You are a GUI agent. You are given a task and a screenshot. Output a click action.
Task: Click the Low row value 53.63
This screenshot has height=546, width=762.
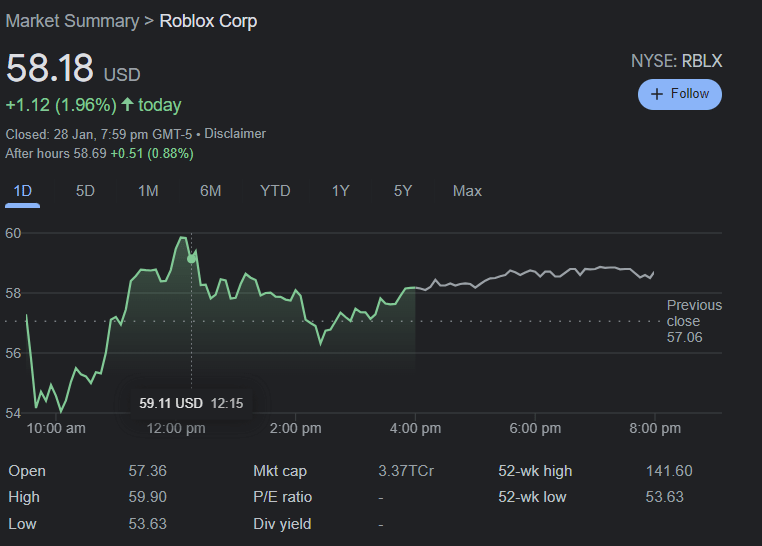pos(147,524)
